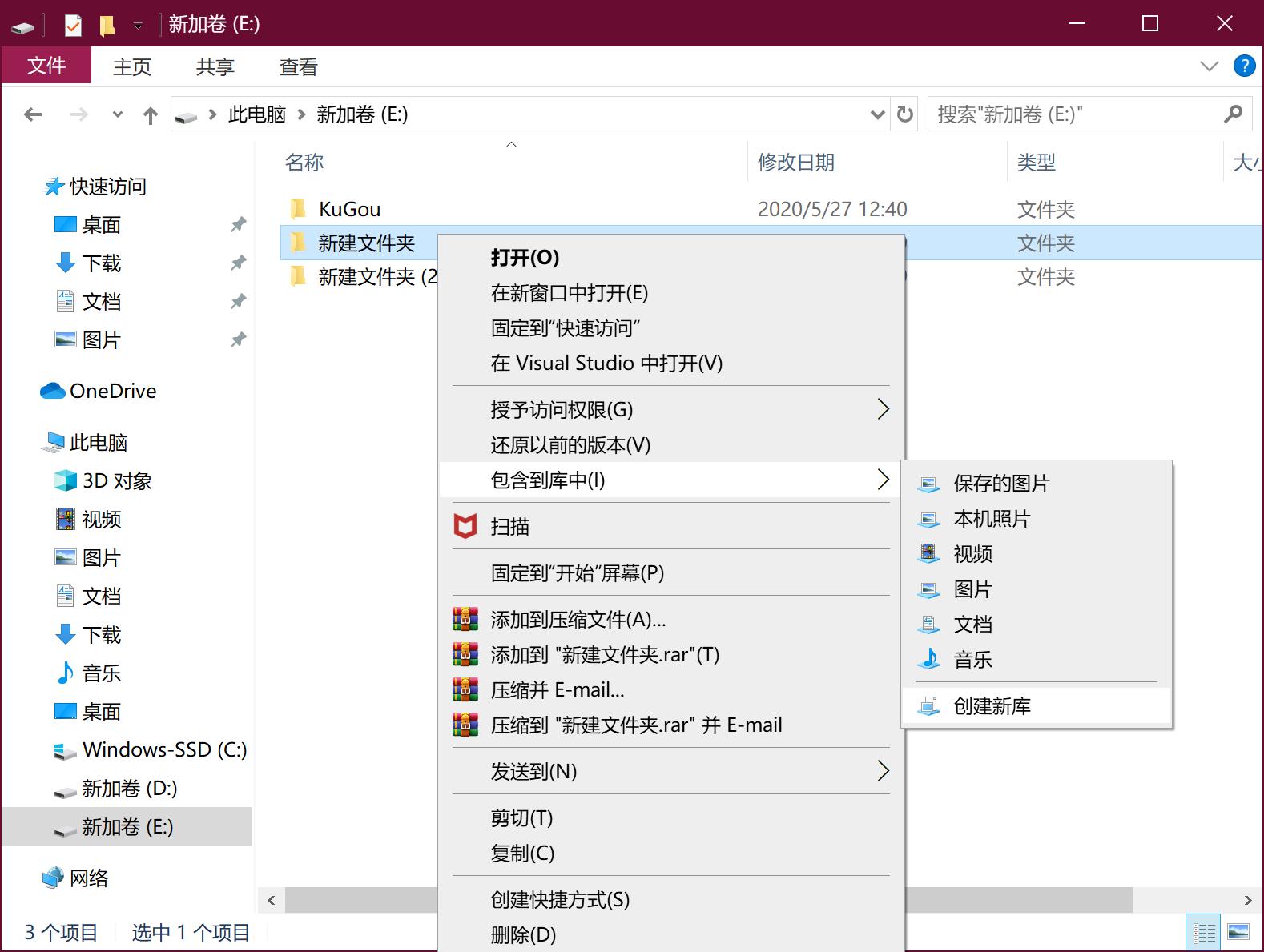The width and height of the screenshot is (1264, 952).
Task: Switch to large icons view in status bar
Action: 1238,932
